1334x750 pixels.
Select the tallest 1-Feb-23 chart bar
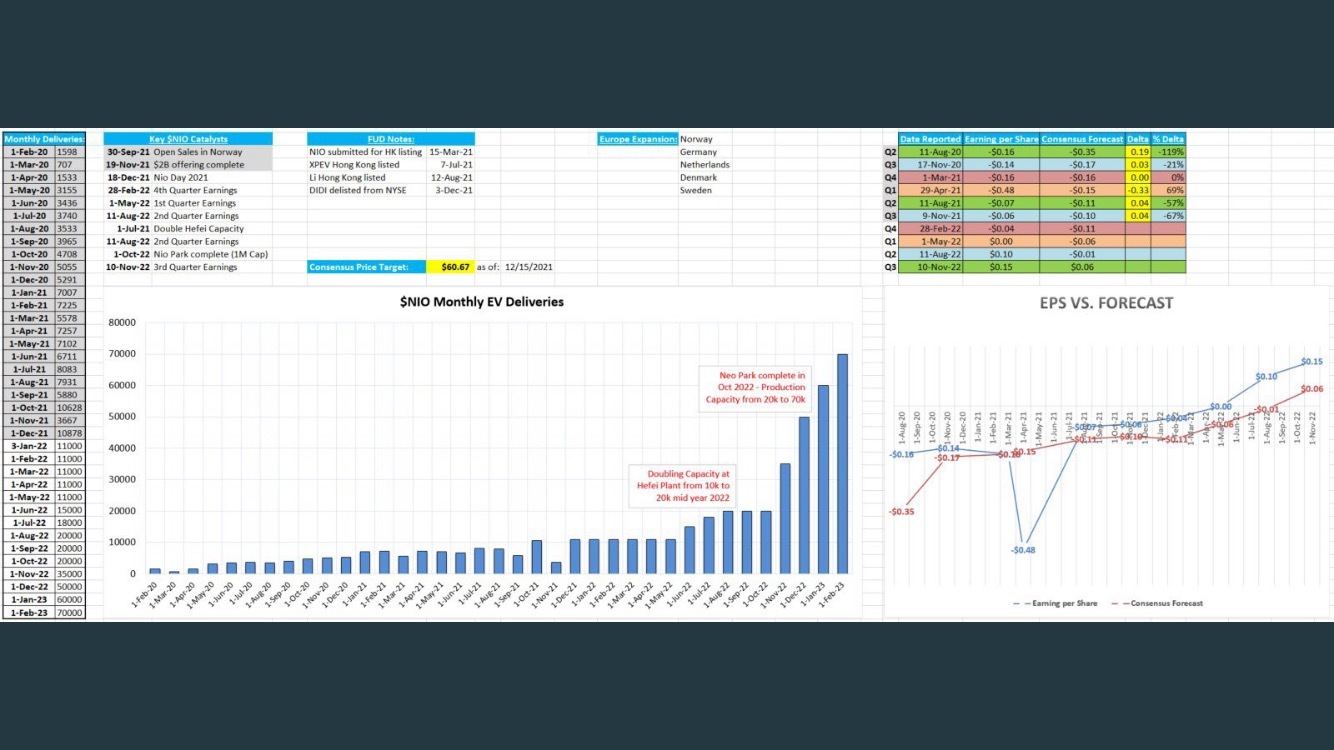coord(843,464)
